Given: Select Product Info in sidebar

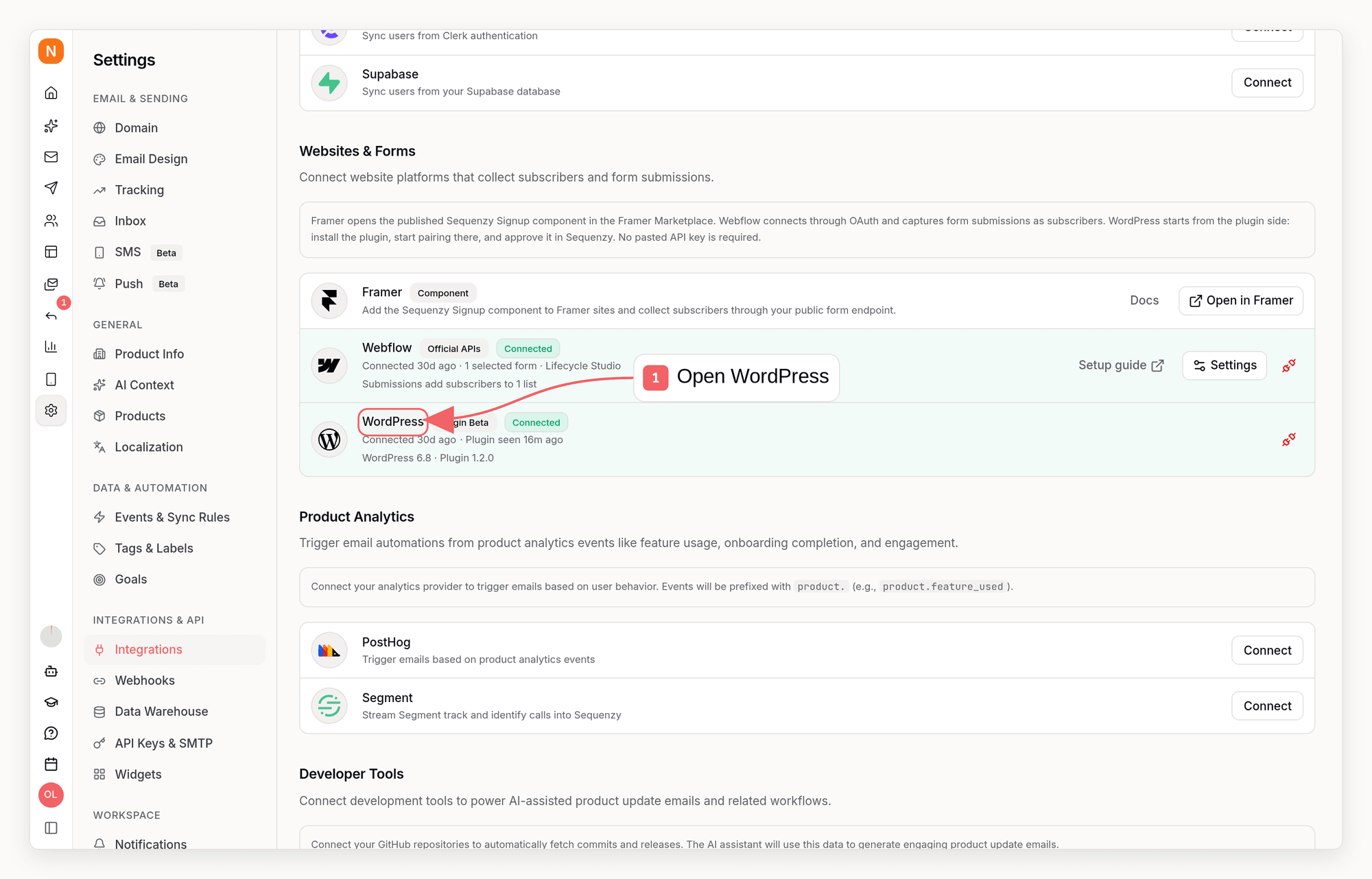Looking at the screenshot, I should click(x=174, y=354).
